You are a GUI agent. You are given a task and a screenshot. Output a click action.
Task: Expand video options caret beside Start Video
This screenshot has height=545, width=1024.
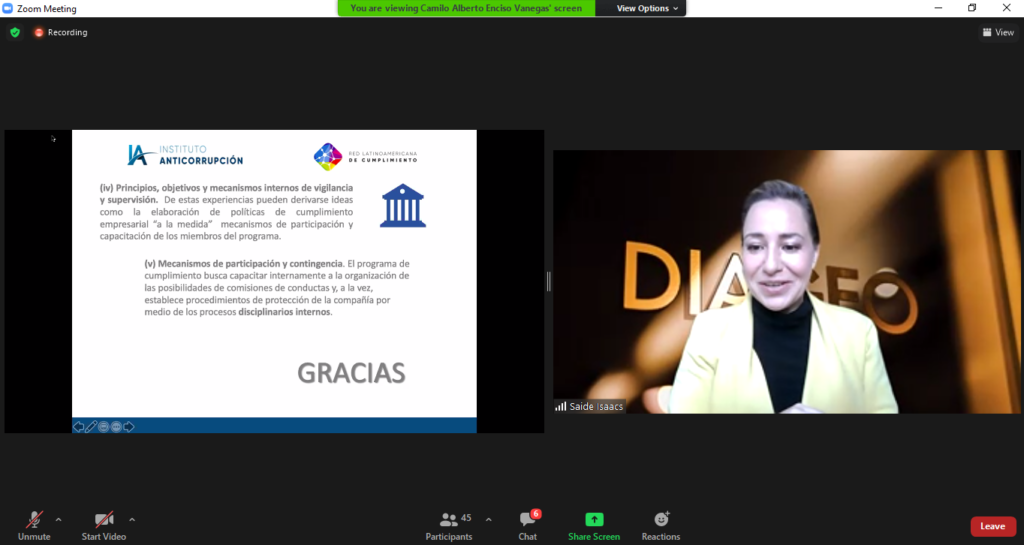click(132, 519)
